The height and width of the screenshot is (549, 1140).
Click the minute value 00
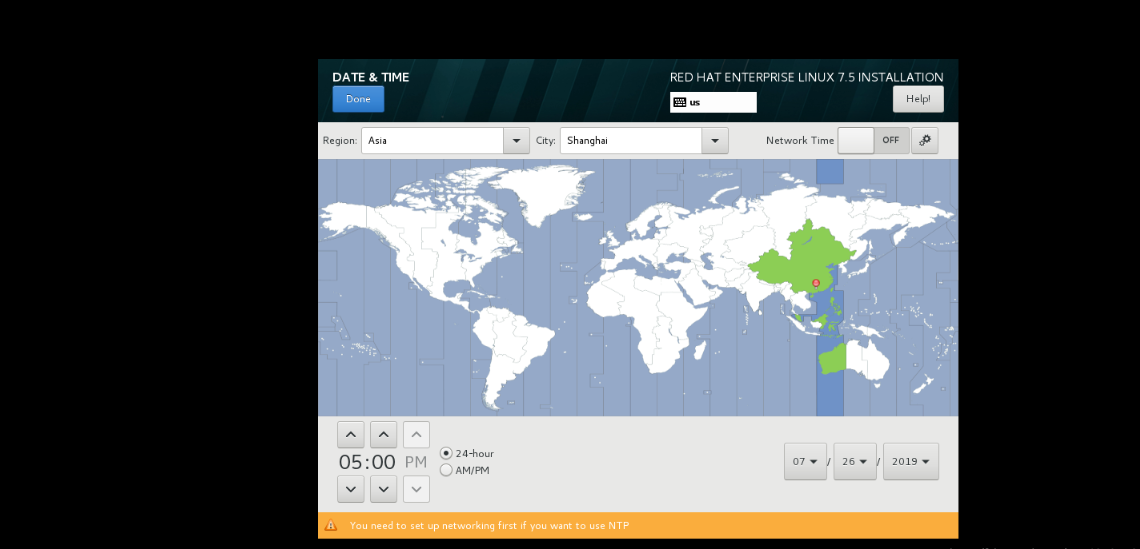pos(383,462)
